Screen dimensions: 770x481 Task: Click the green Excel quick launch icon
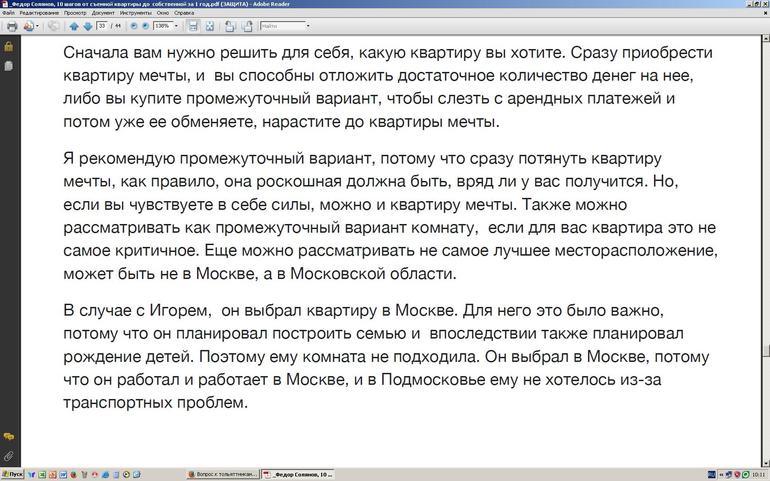[42, 475]
